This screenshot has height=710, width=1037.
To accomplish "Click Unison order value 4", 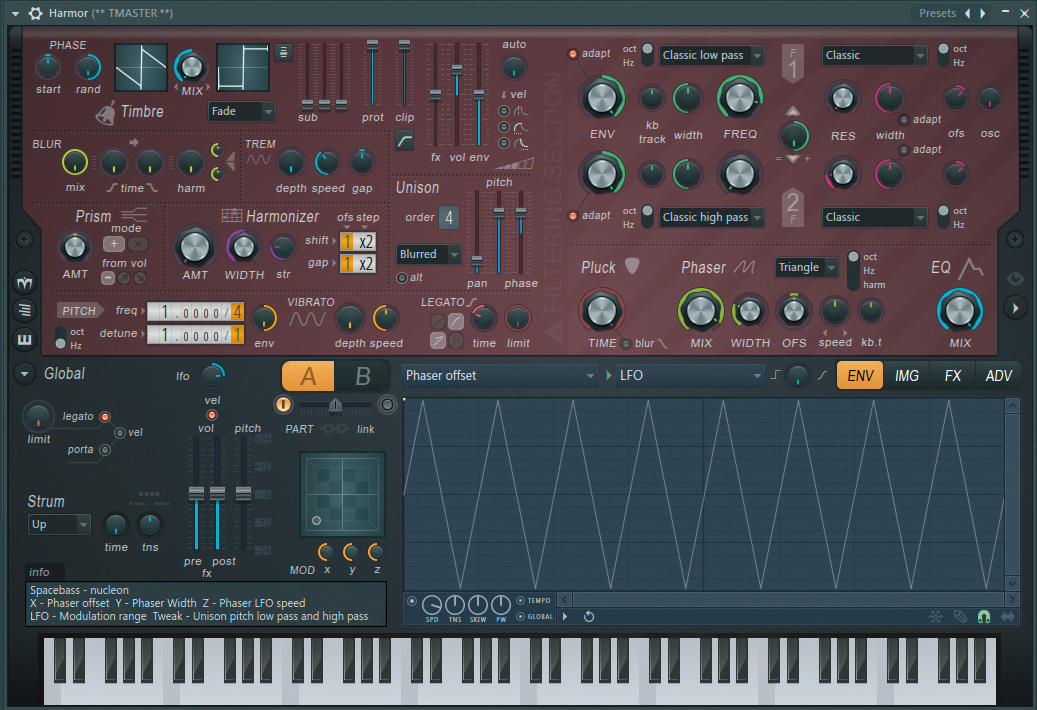I will [449, 217].
